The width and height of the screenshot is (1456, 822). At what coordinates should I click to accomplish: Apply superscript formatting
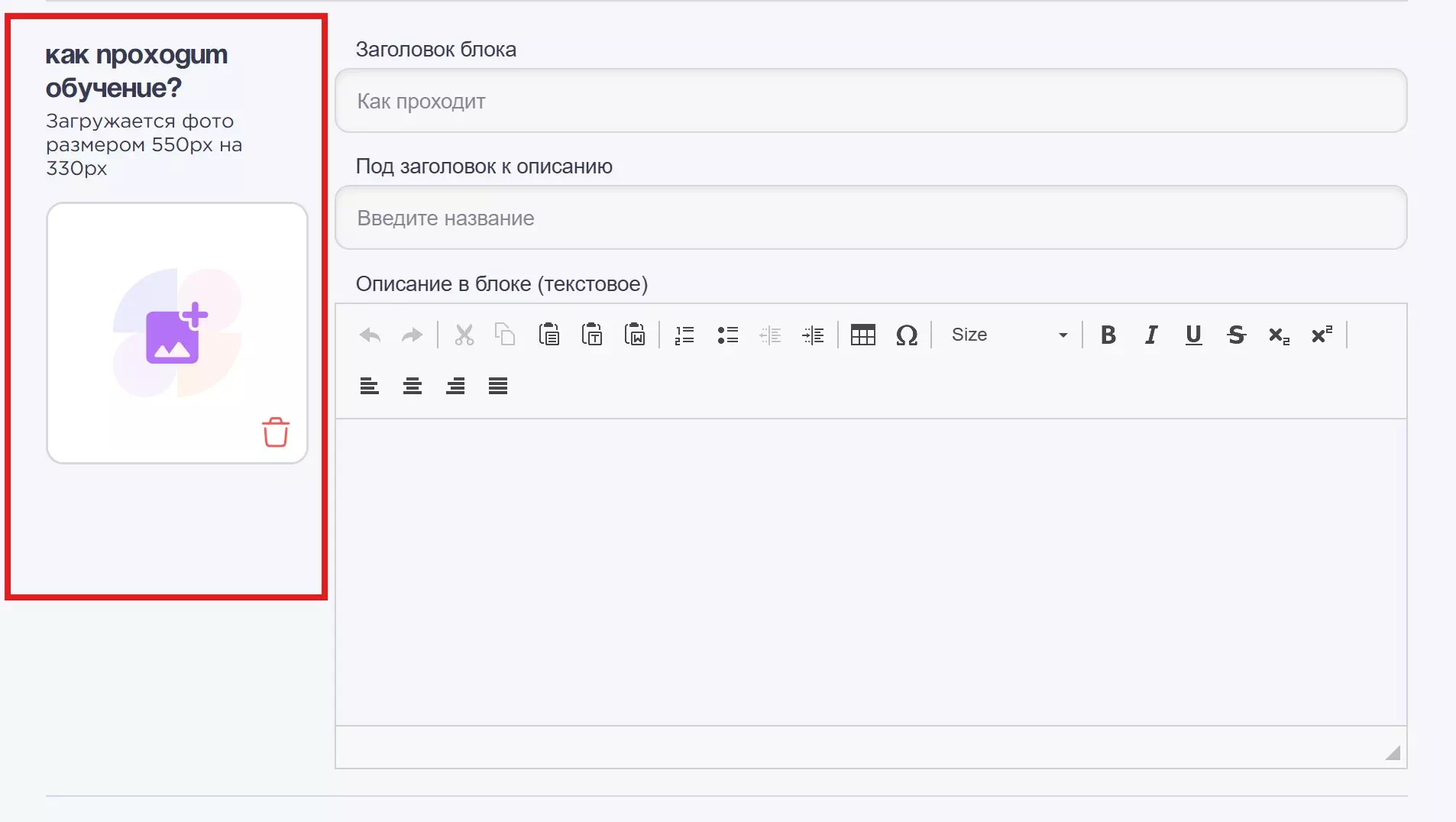(1322, 335)
